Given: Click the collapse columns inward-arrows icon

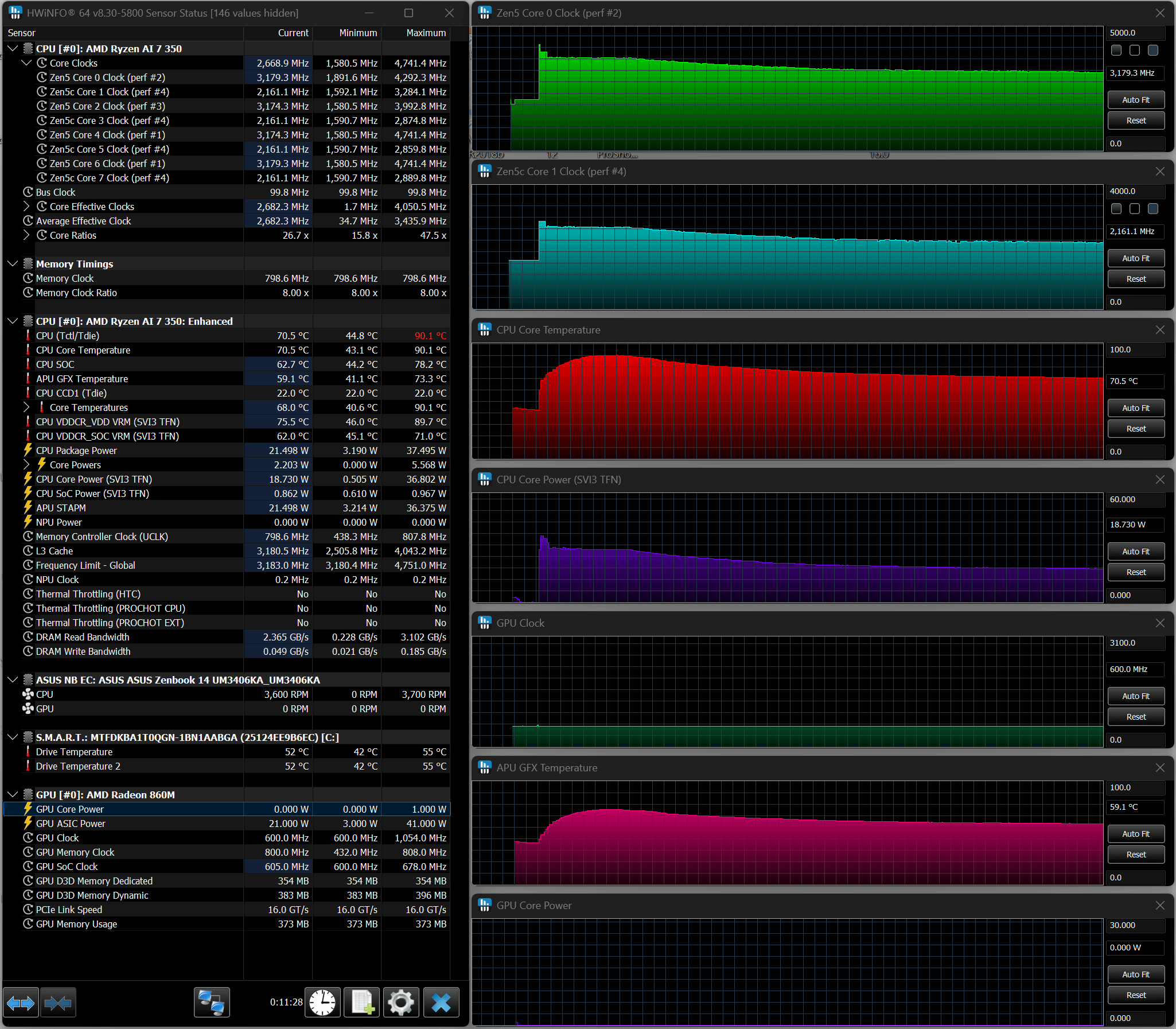Looking at the screenshot, I should point(58,1003).
